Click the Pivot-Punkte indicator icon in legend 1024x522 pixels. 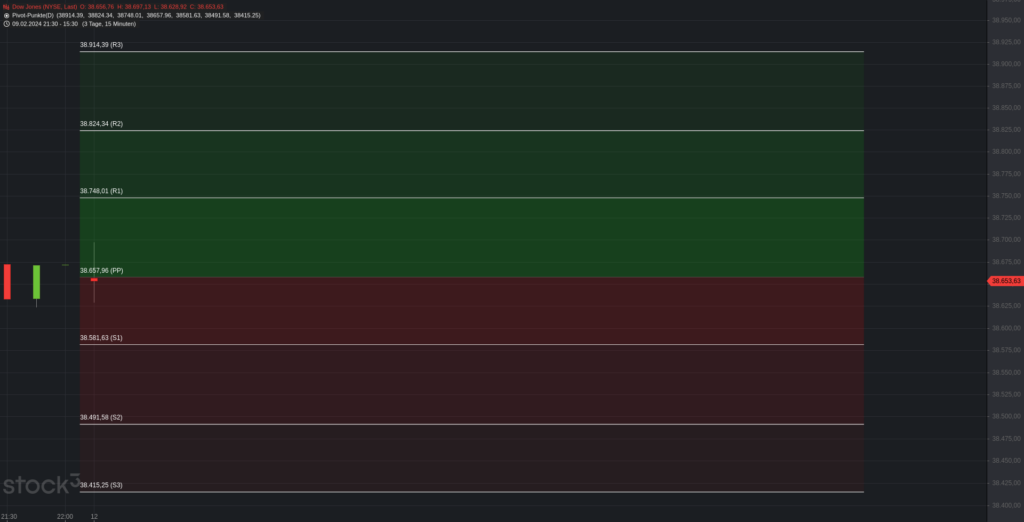[x=6, y=15]
